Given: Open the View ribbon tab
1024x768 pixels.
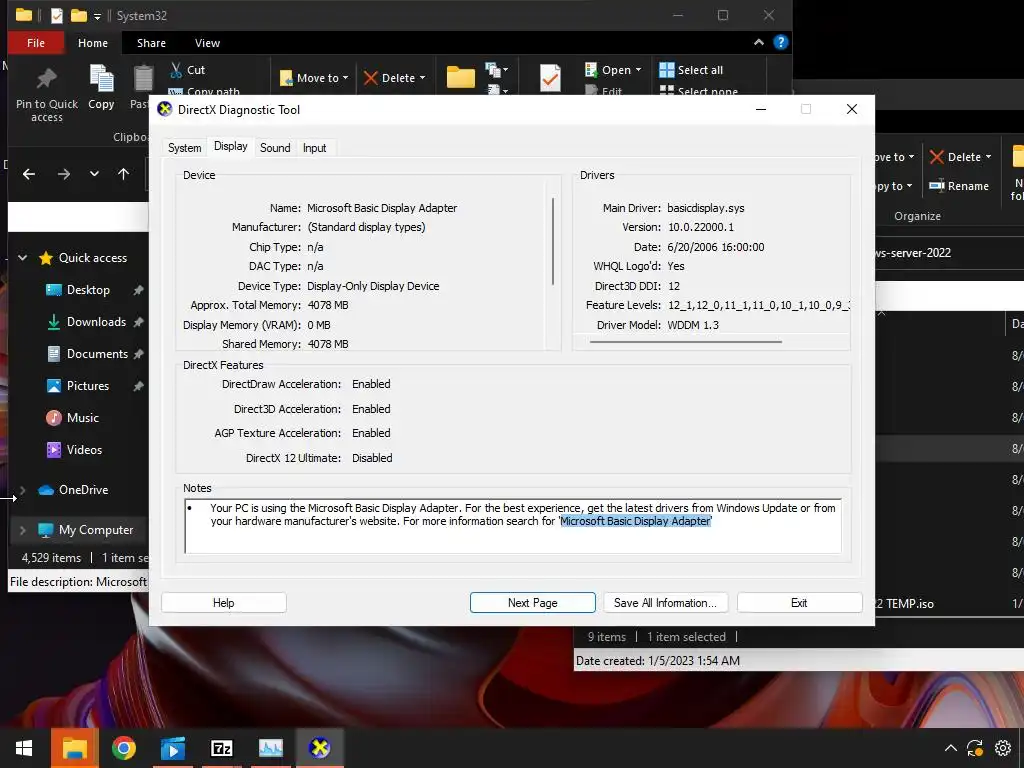Looking at the screenshot, I should click(207, 43).
